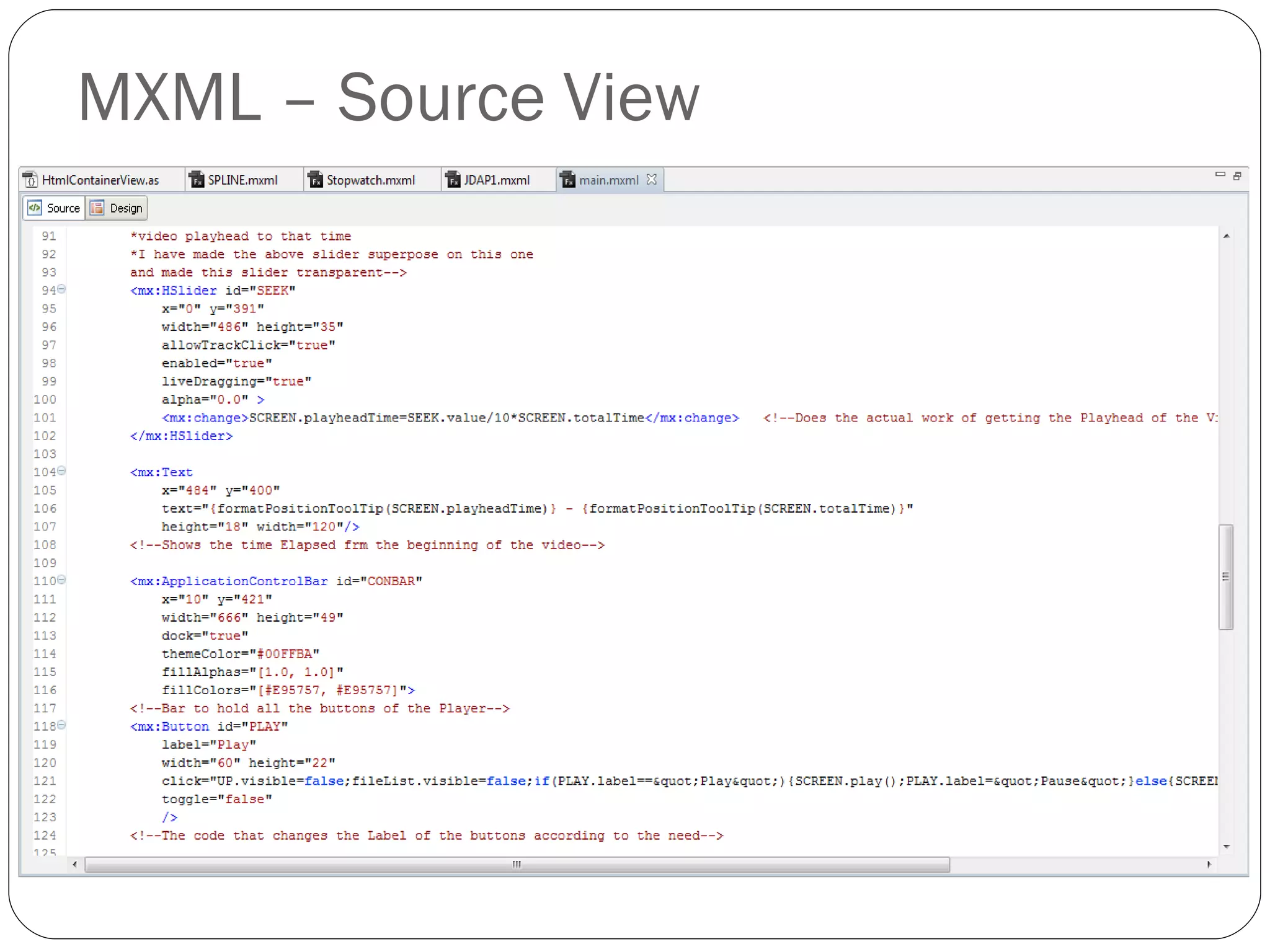Click line number 101 in the gutter
The height and width of the screenshot is (952, 1270).
[45, 418]
